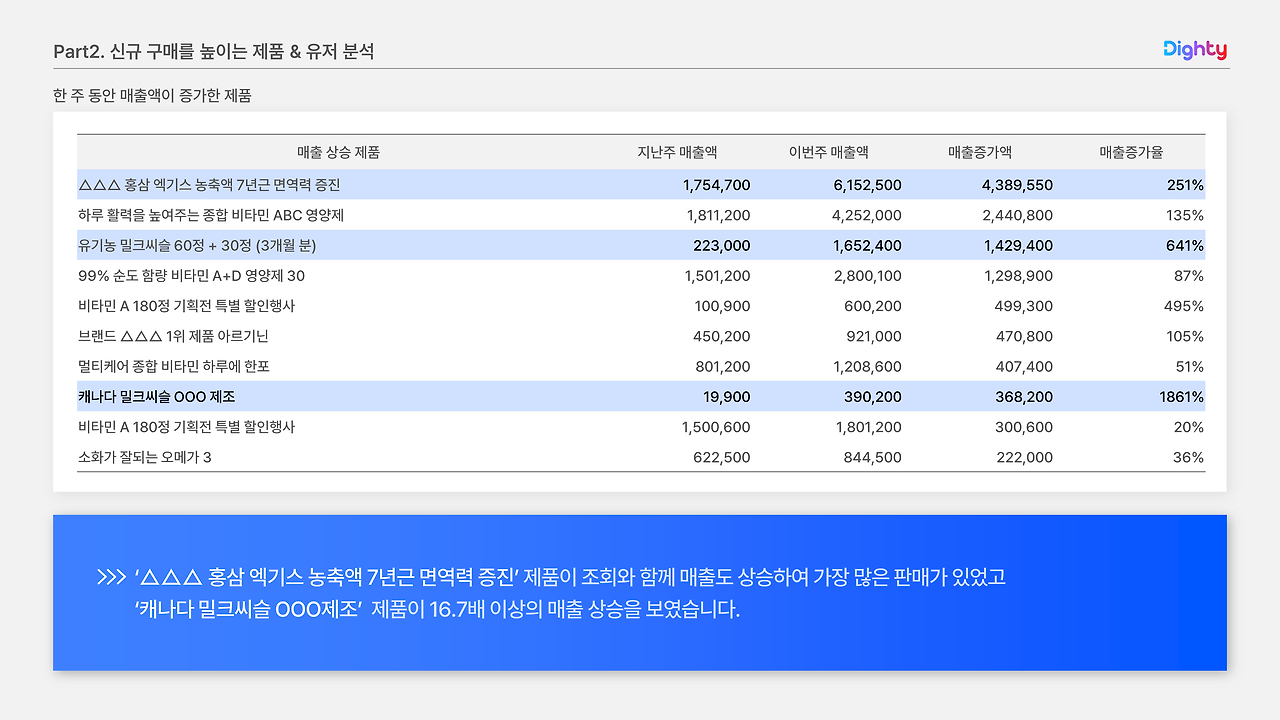Click the sales increase 2,440,800

coord(1019,215)
